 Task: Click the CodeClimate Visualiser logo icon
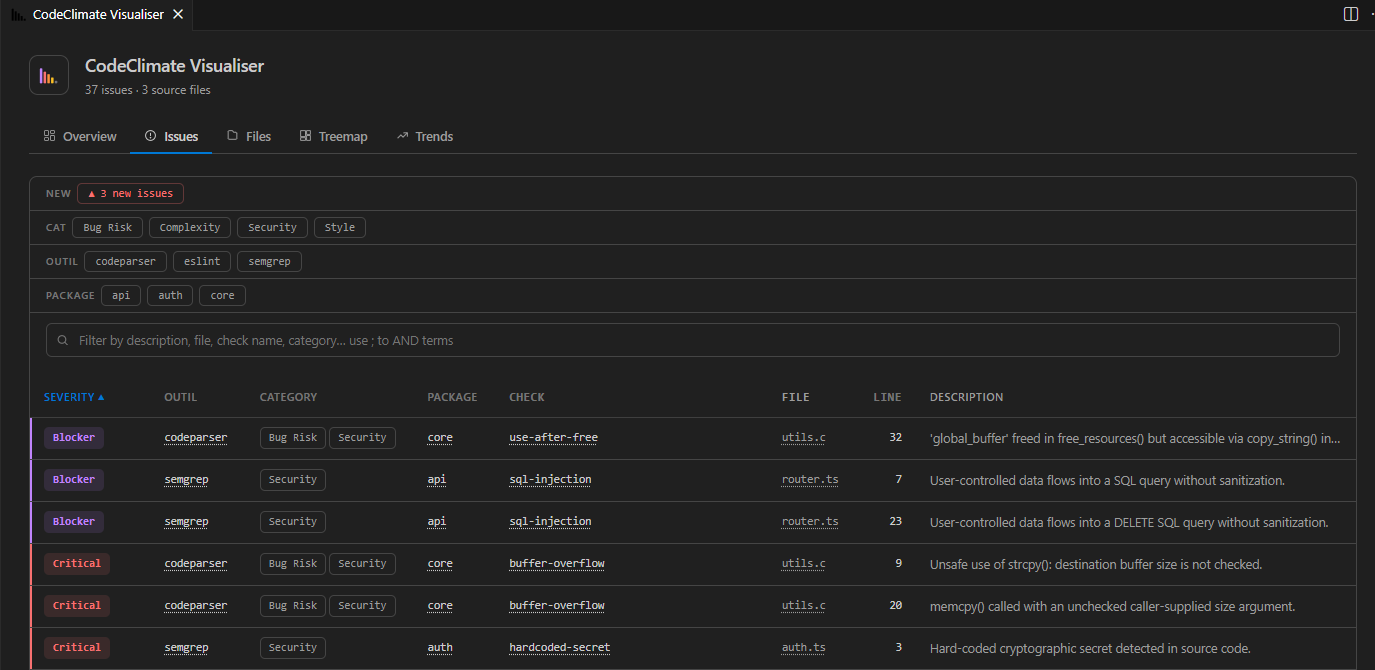pyautogui.click(x=49, y=75)
